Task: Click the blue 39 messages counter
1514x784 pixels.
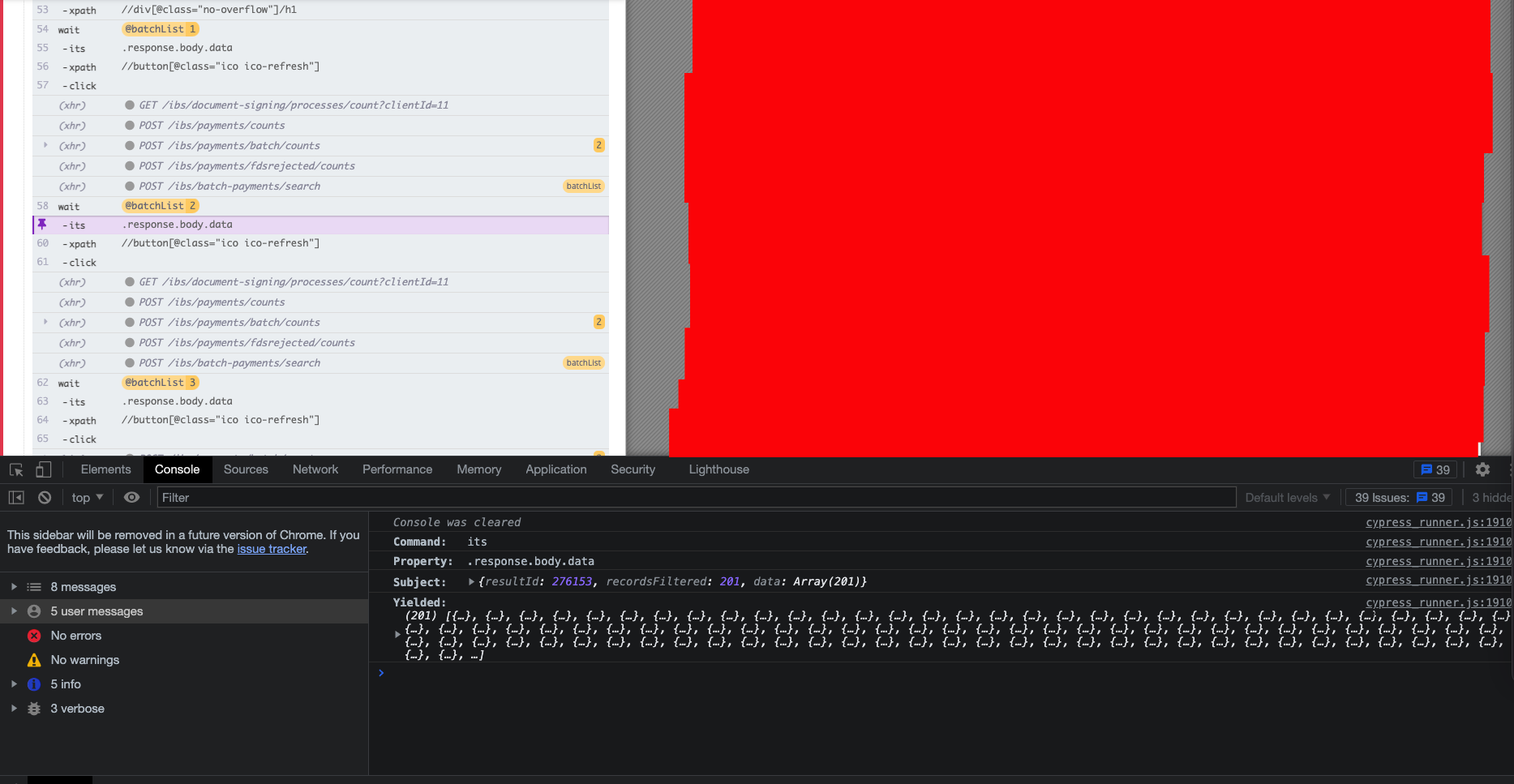Action: (1435, 469)
